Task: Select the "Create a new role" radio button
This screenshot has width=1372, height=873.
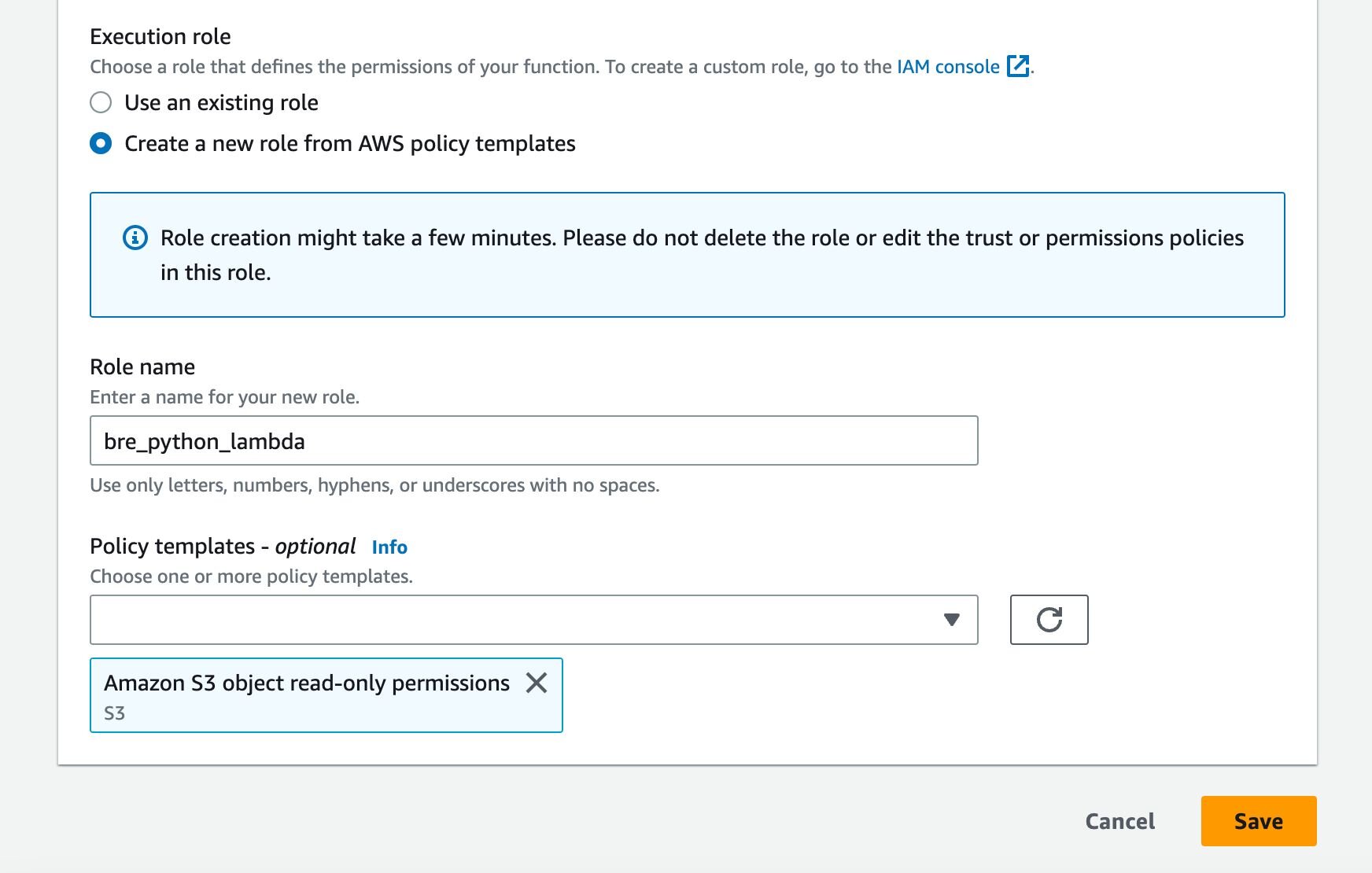Action: click(101, 144)
